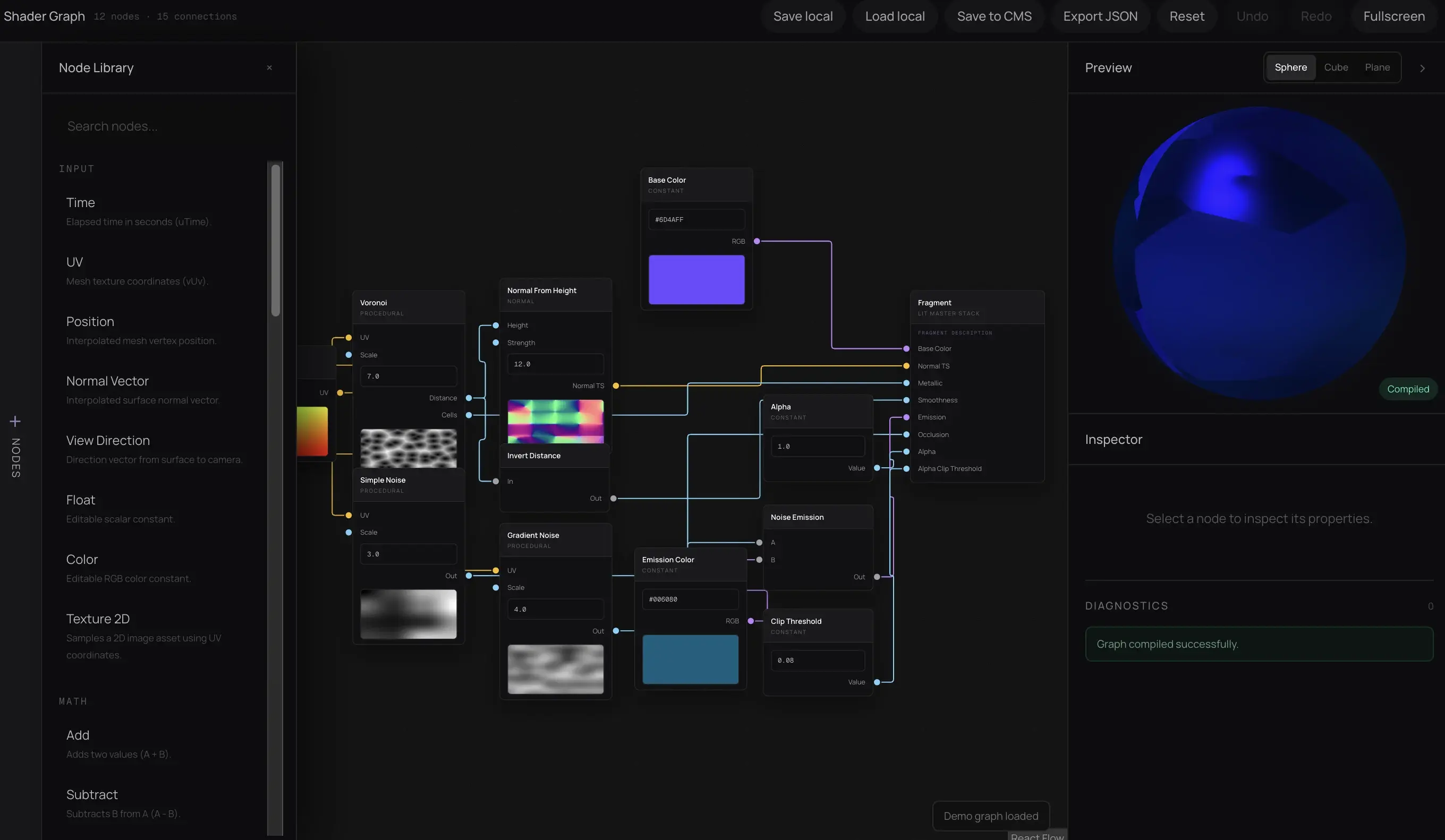Click Fragment Emission input port
The image size is (1445, 840).
(x=906, y=417)
